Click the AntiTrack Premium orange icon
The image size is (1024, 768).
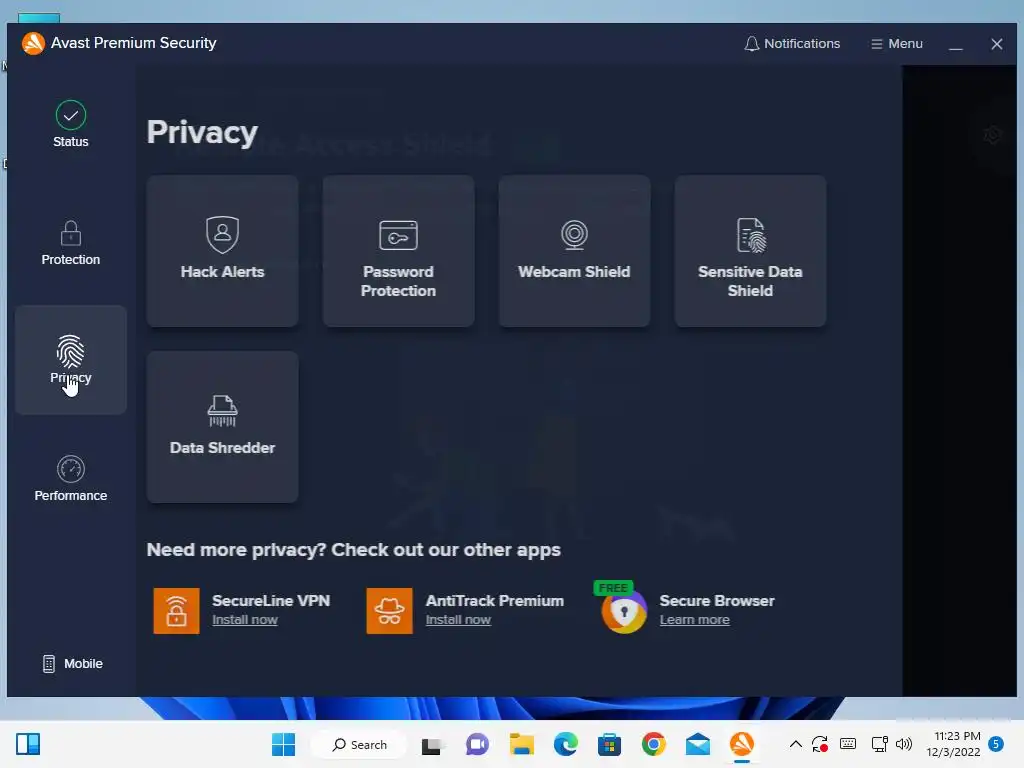pos(389,611)
